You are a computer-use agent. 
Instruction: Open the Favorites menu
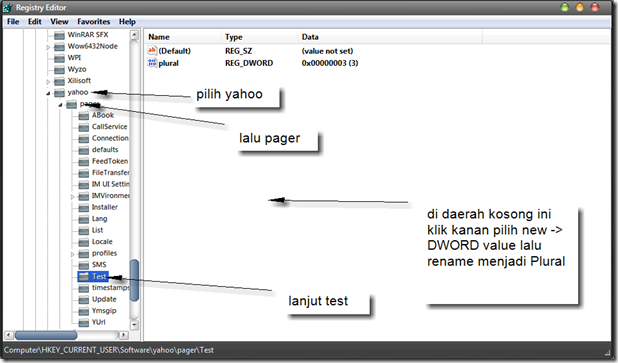coord(93,22)
